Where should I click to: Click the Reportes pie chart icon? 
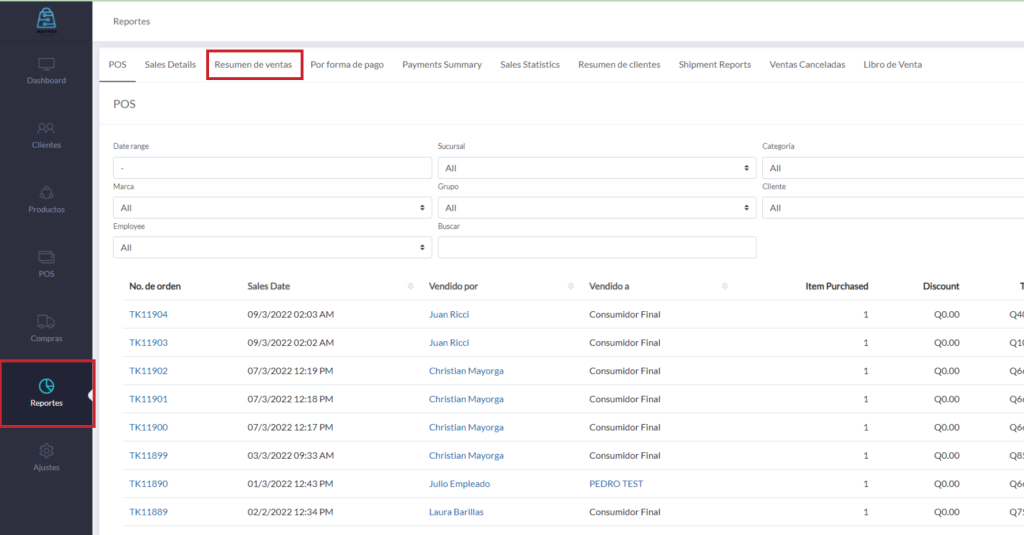coord(46,386)
